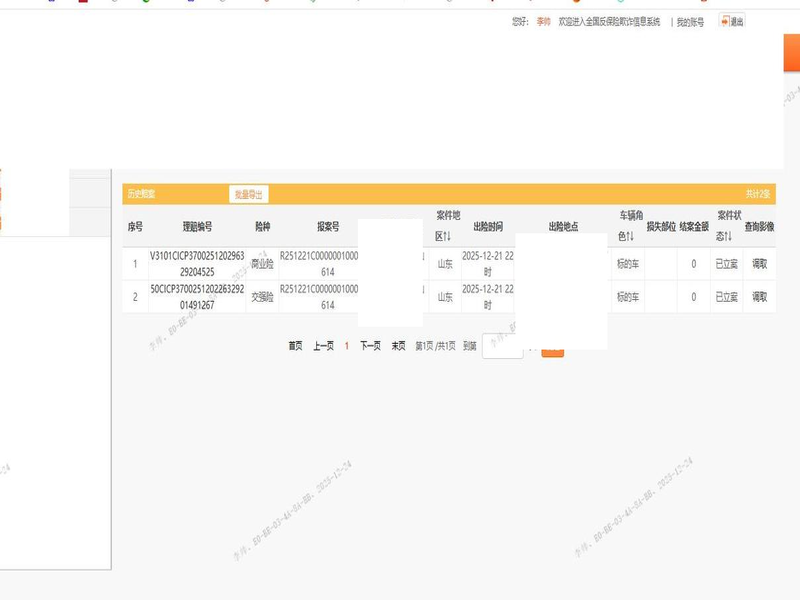800x600 pixels.
Task: Select page number 1 in pagination
Action: [346, 346]
